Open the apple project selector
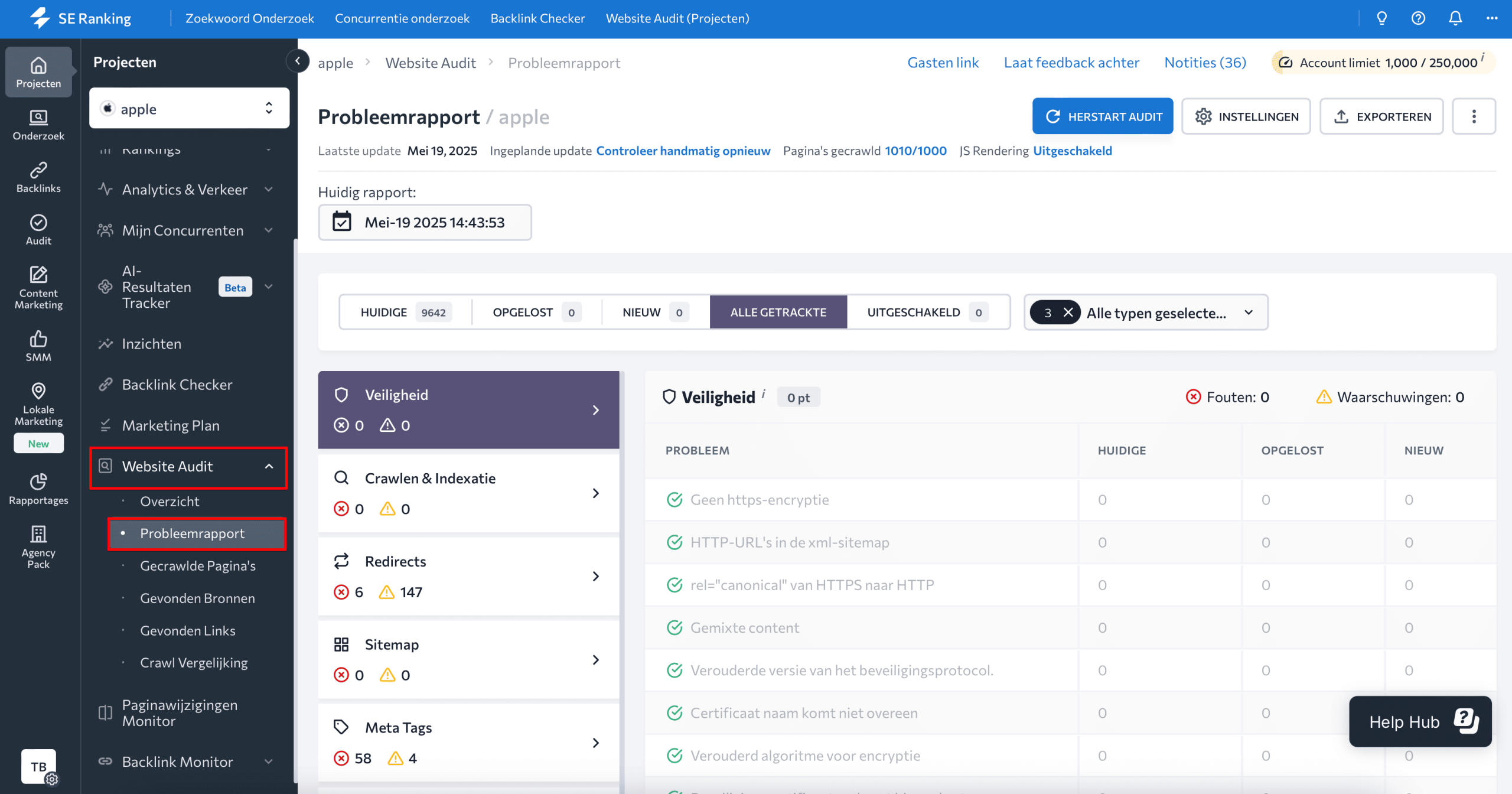Image resolution: width=1512 pixels, height=794 pixels. pos(189,109)
